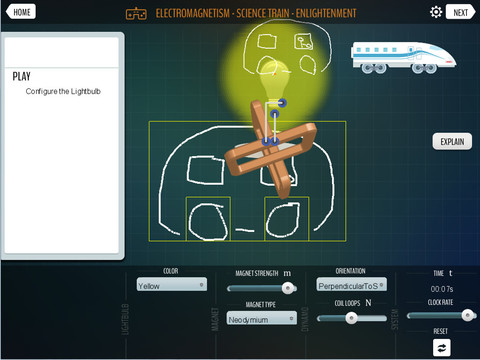Open the settings gear icon
Image resolution: width=480 pixels, height=360 pixels.
tap(436, 12)
